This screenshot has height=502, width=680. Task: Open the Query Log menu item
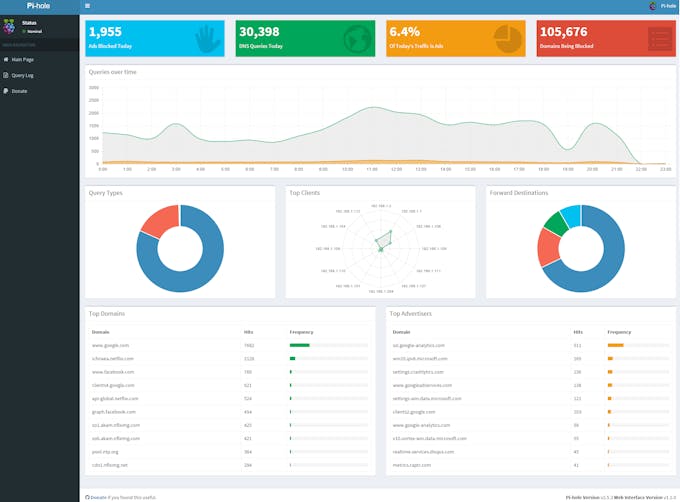[39, 75]
